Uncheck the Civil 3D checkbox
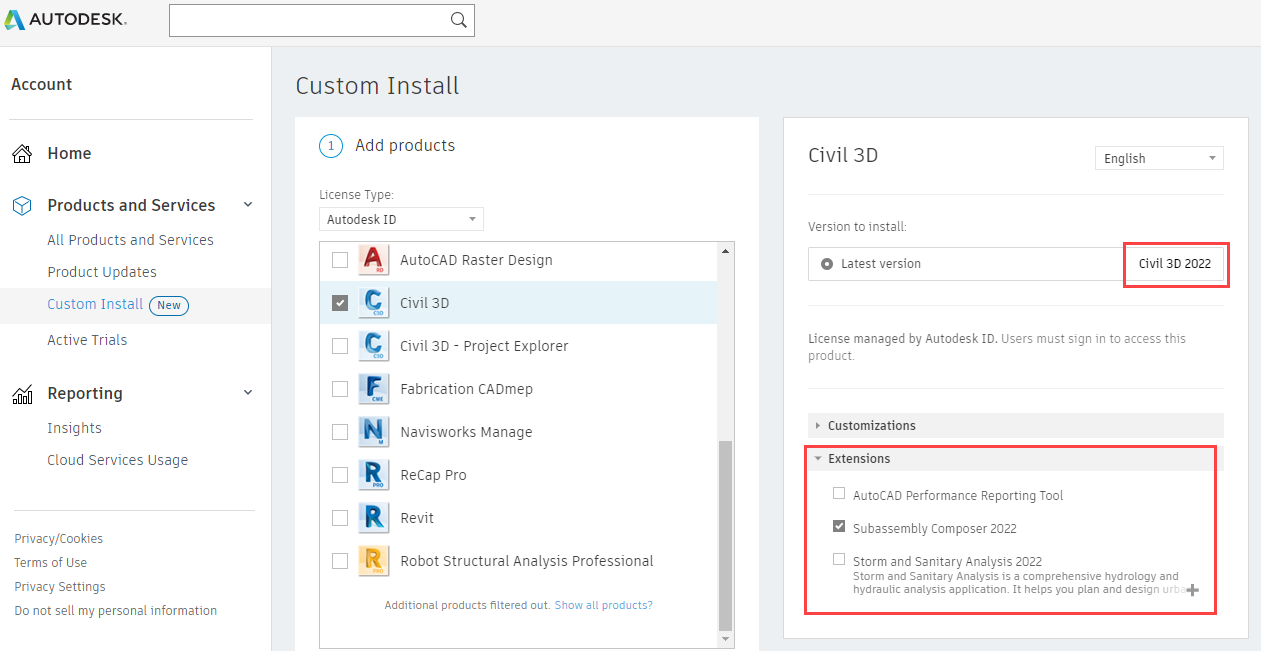Screen dimensions: 1261x651 point(340,303)
